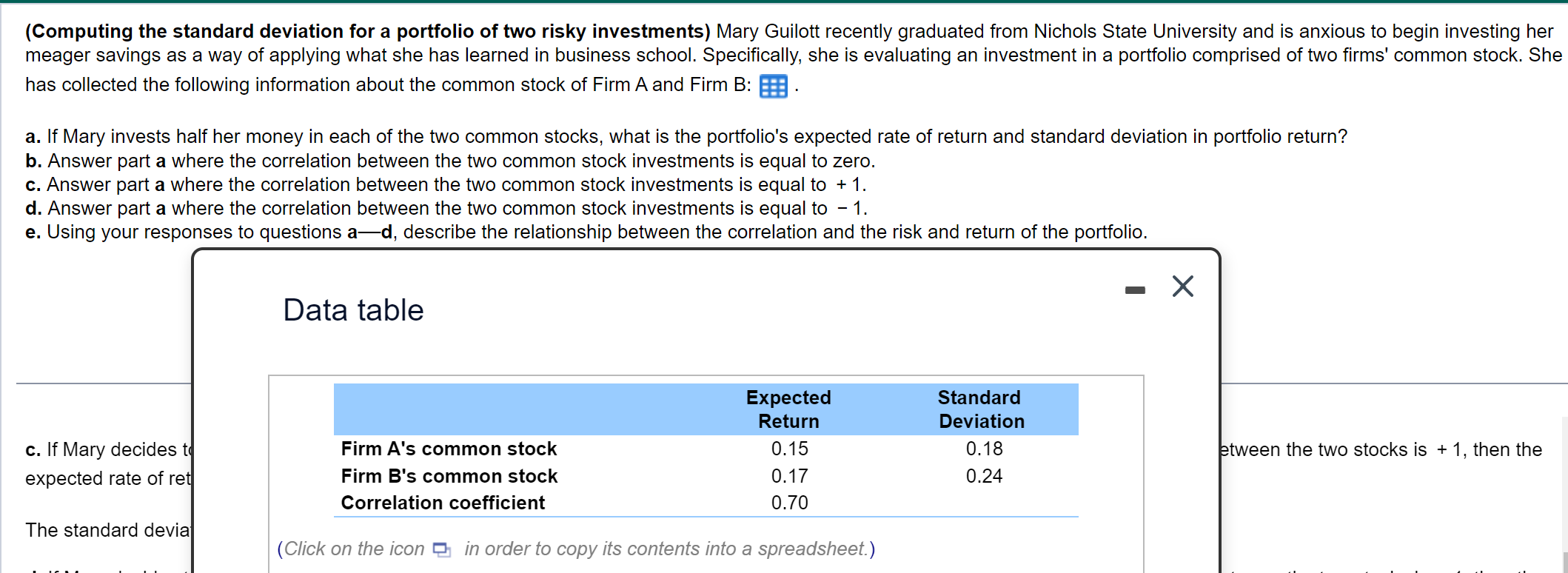Select the Standard Deviation column header
This screenshot has width=1568, height=573.
[x=980, y=409]
